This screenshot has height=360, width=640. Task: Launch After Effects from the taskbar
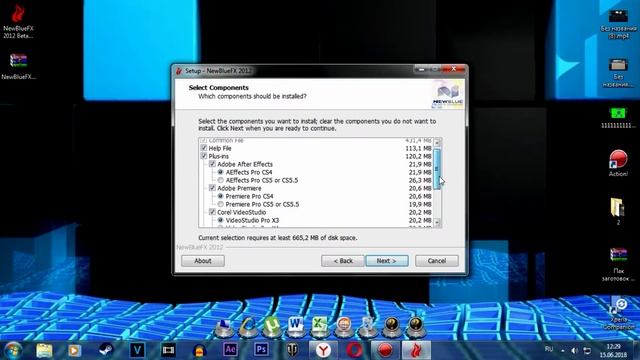pos(230,350)
